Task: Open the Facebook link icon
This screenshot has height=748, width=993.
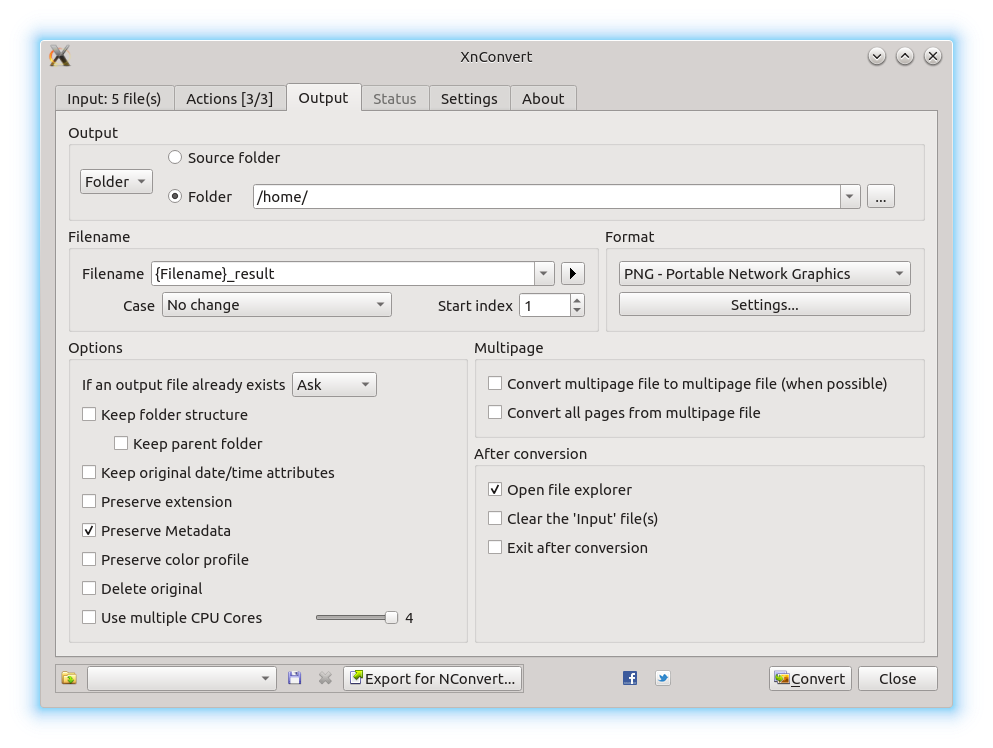Action: point(629,678)
